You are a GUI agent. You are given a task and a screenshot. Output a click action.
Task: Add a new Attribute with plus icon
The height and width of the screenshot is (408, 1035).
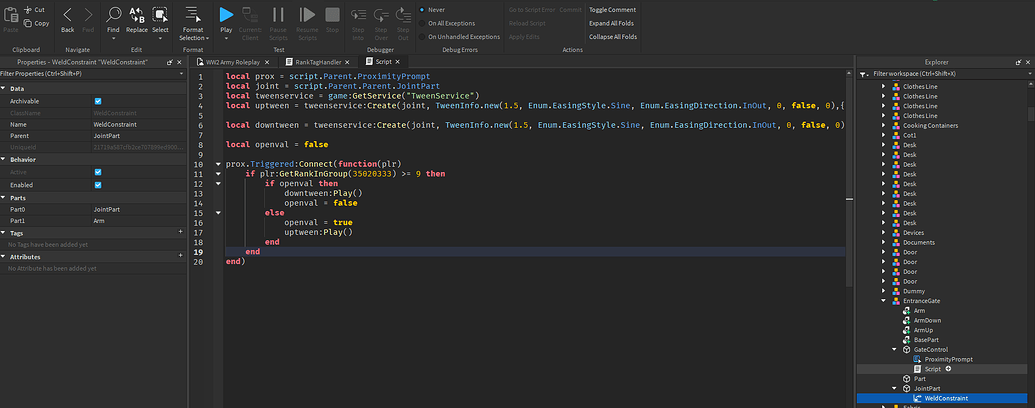181,255
